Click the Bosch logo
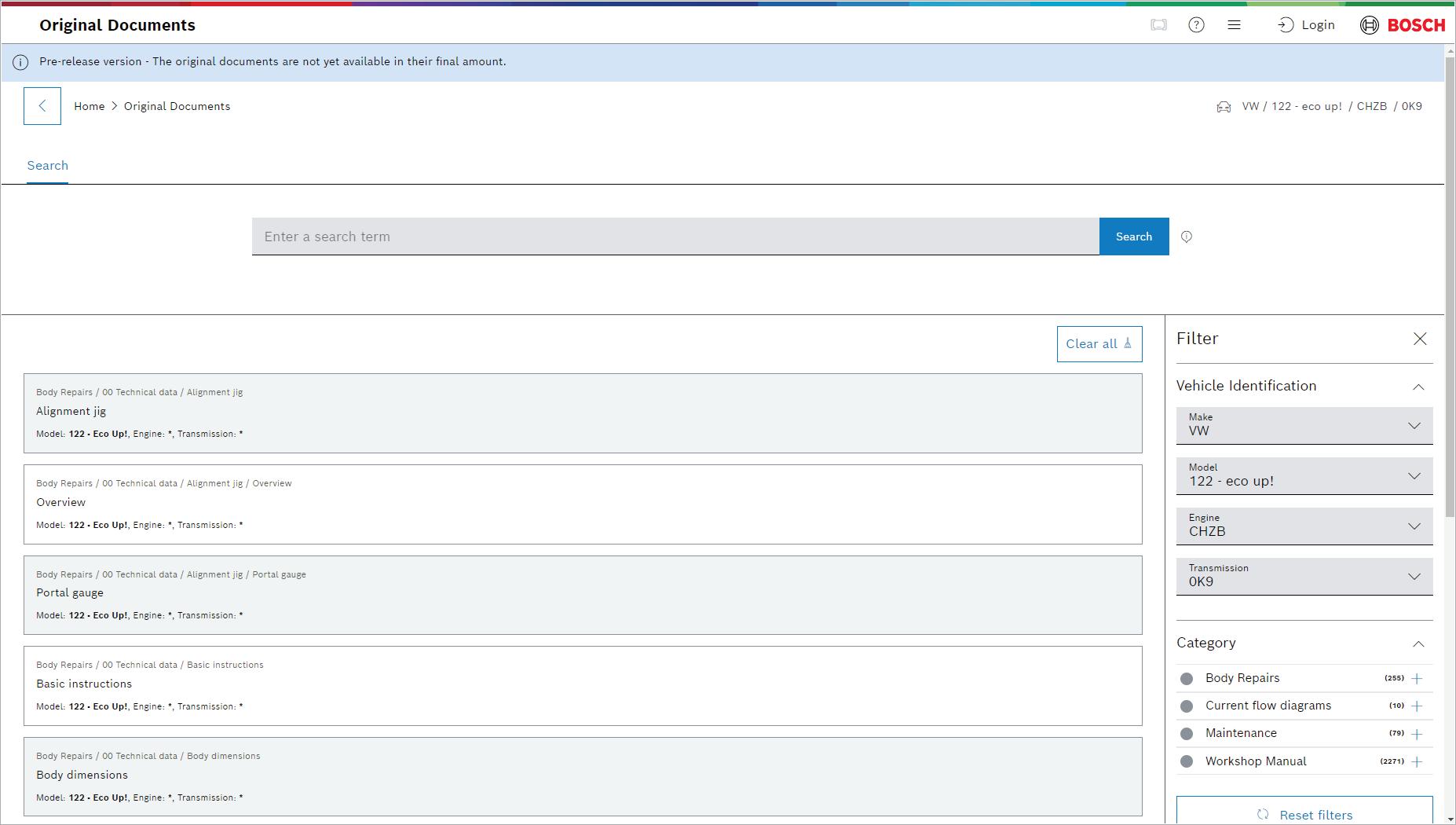1456x825 pixels. click(x=1403, y=25)
